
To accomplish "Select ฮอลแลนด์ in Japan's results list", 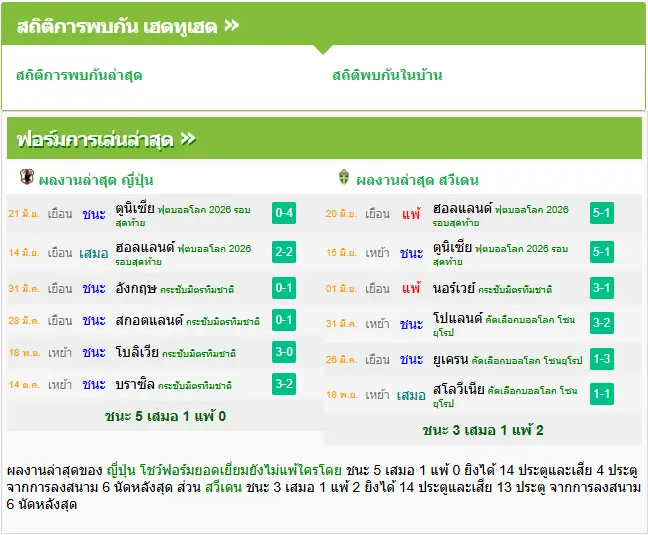I will [145, 247].
